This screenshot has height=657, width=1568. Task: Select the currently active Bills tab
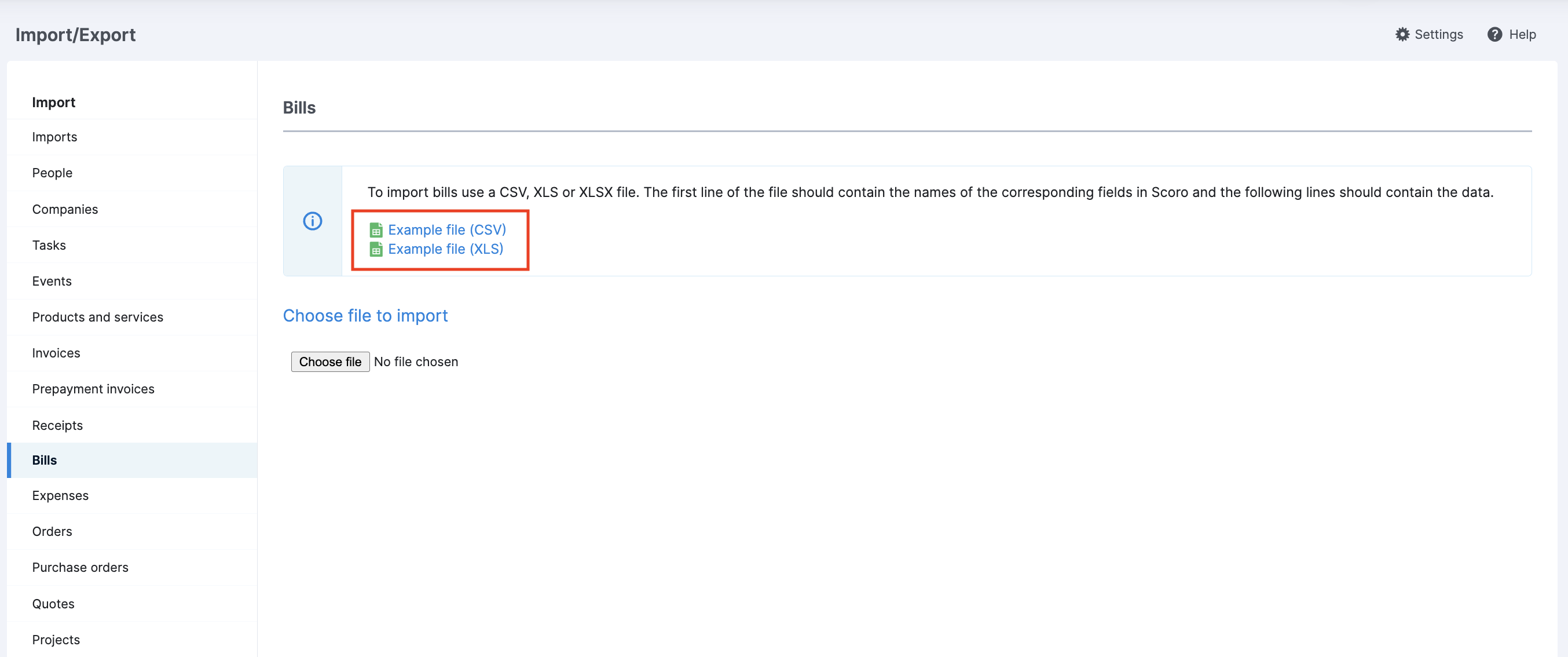tap(44, 459)
